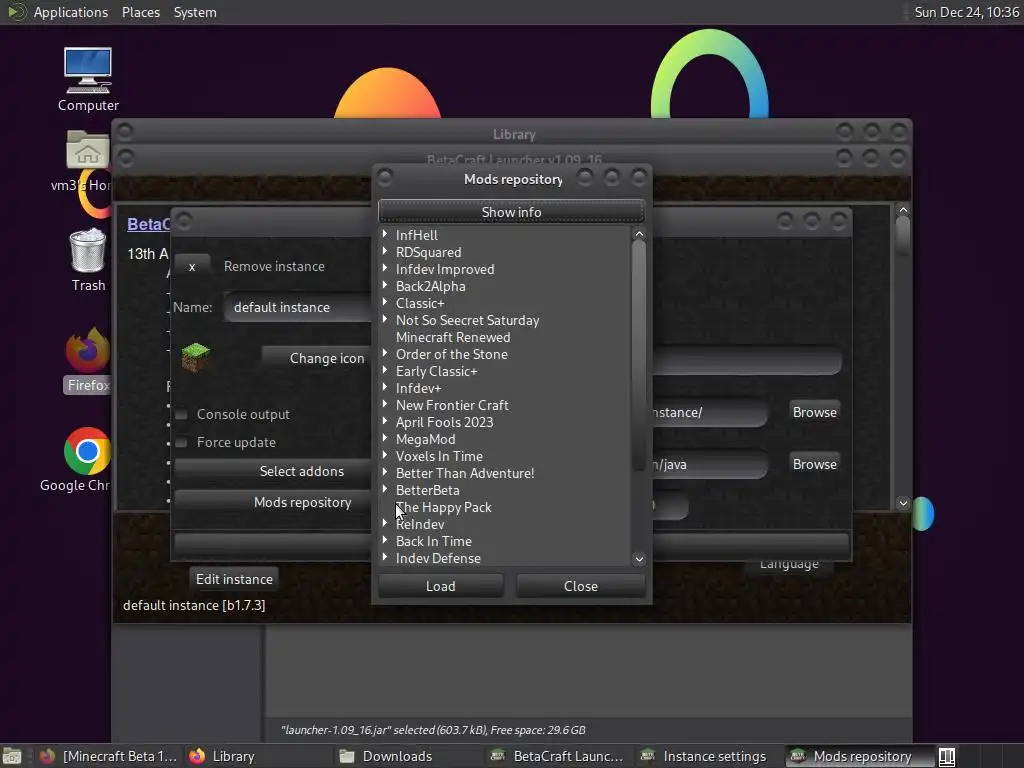The width and height of the screenshot is (1024, 768).
Task: Select ReIndev mod entry
Action: [420, 524]
